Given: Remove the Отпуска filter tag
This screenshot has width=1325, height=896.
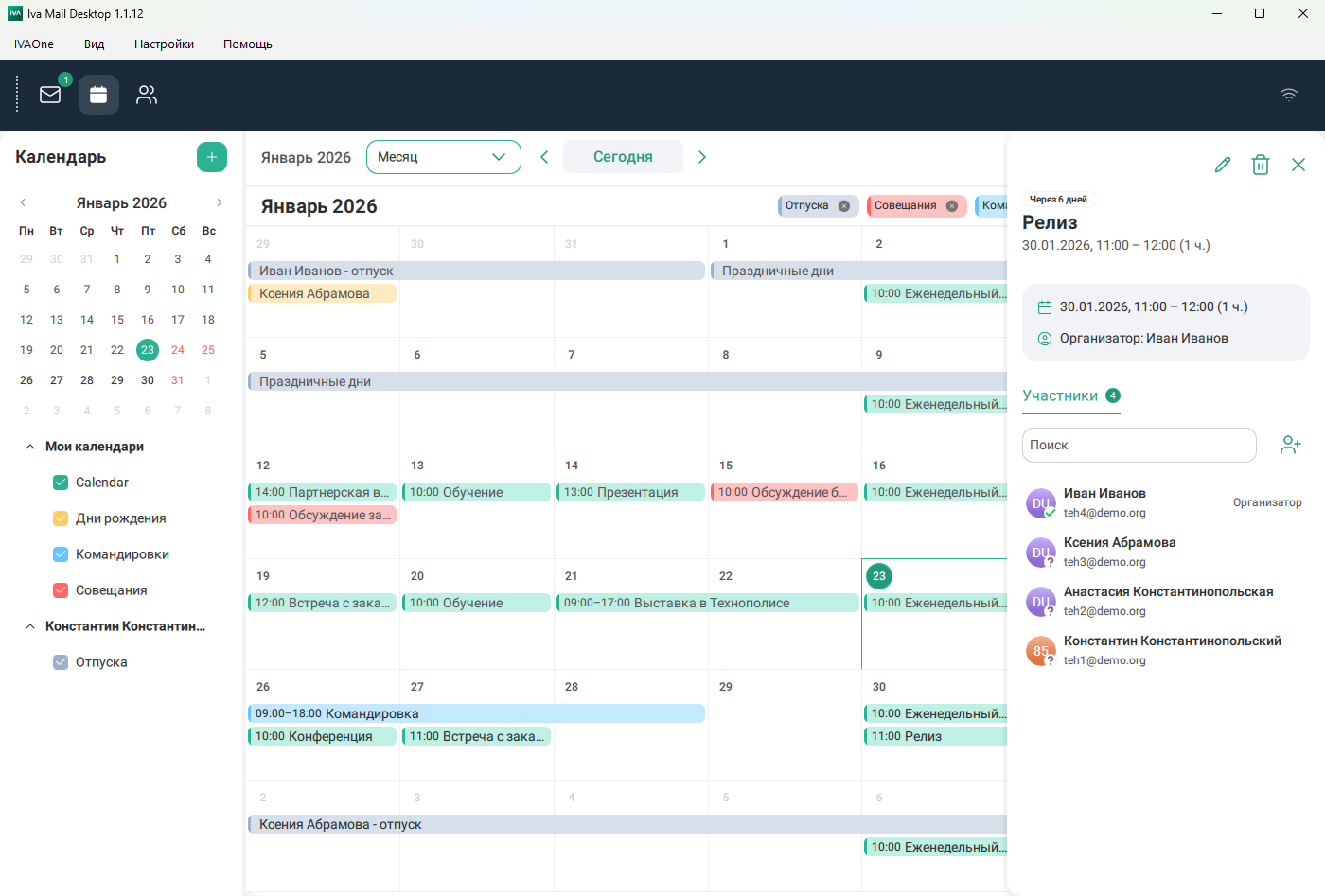Looking at the screenshot, I should click(x=844, y=206).
